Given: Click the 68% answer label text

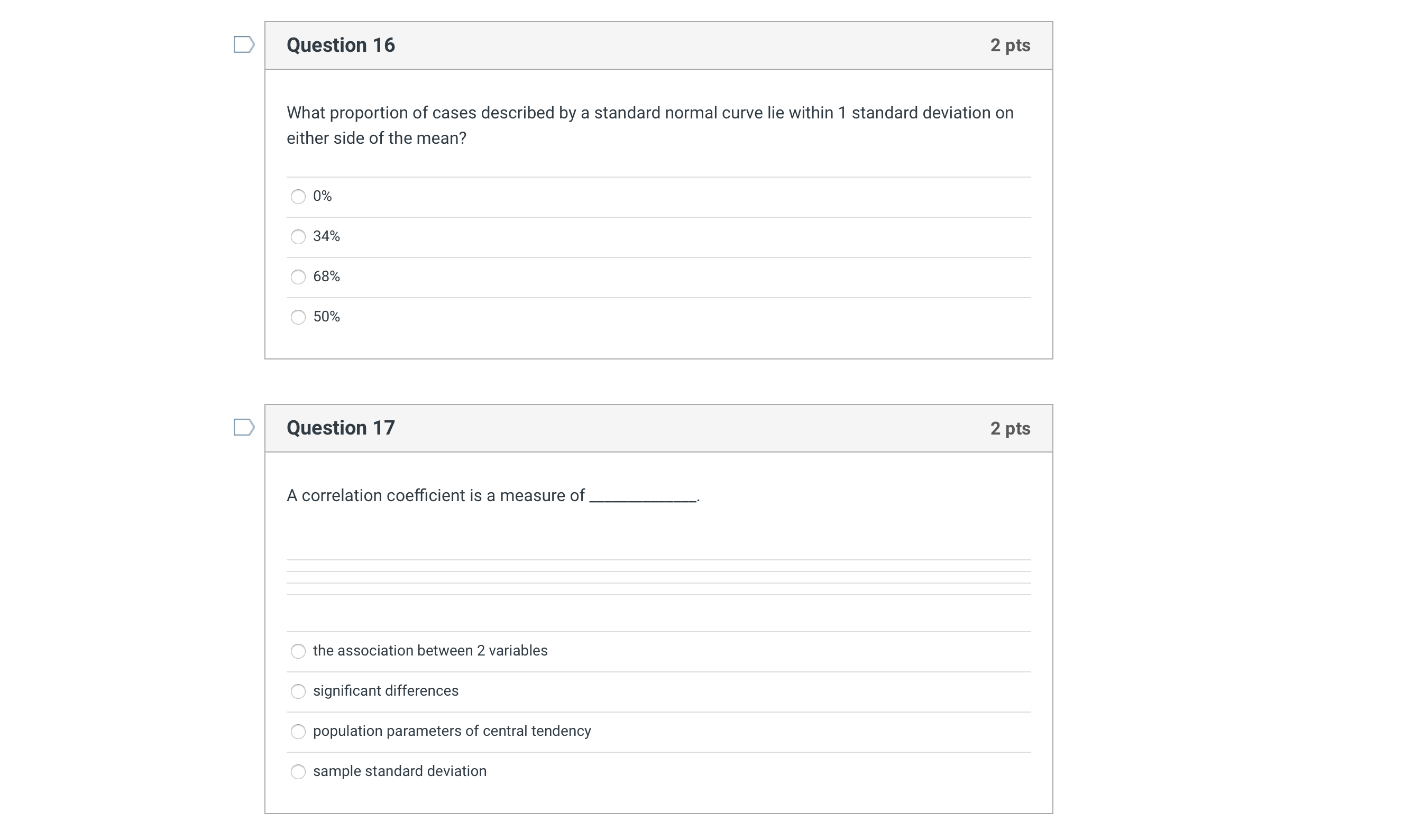Looking at the screenshot, I should 327,277.
